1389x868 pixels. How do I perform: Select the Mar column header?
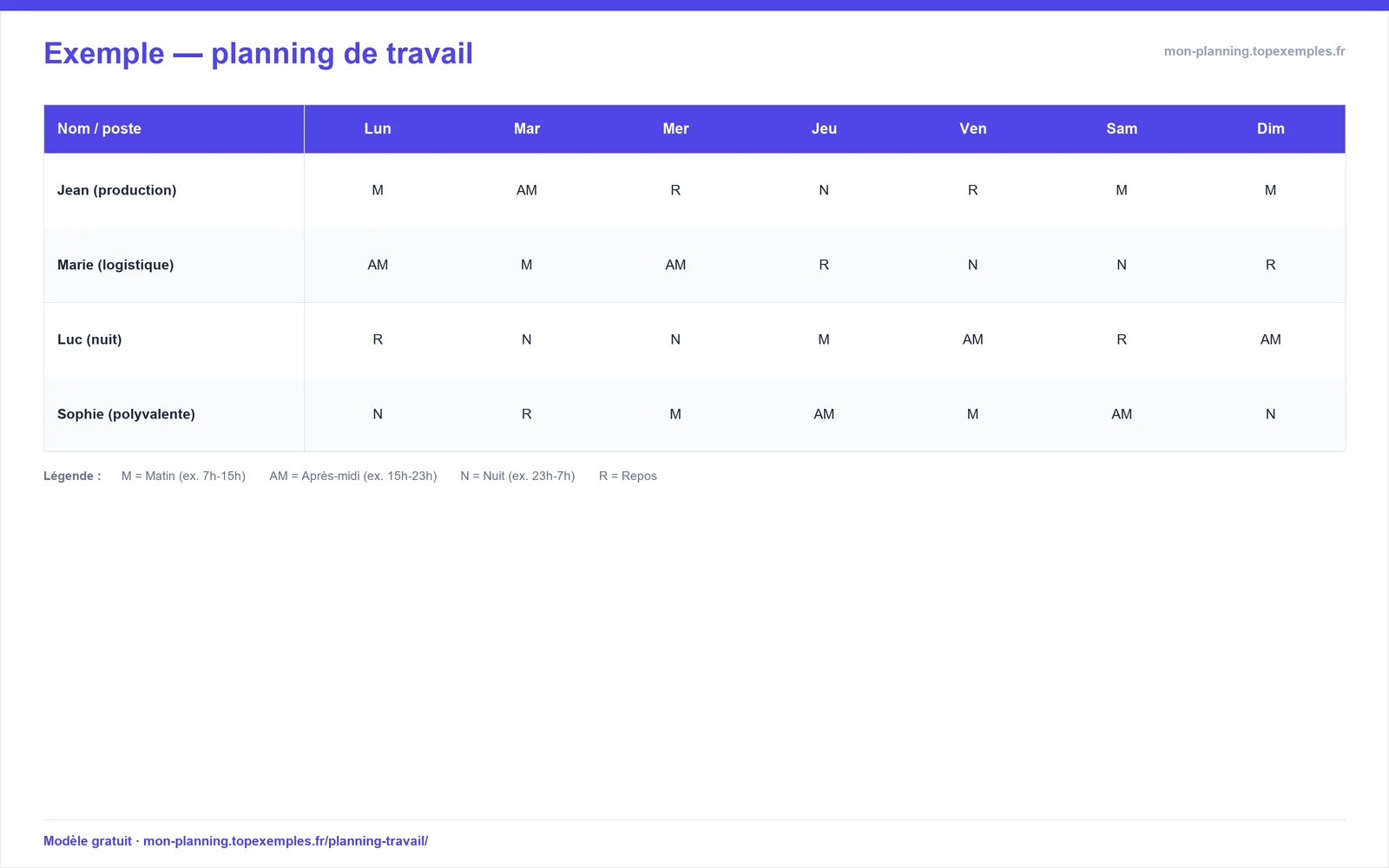coord(527,128)
